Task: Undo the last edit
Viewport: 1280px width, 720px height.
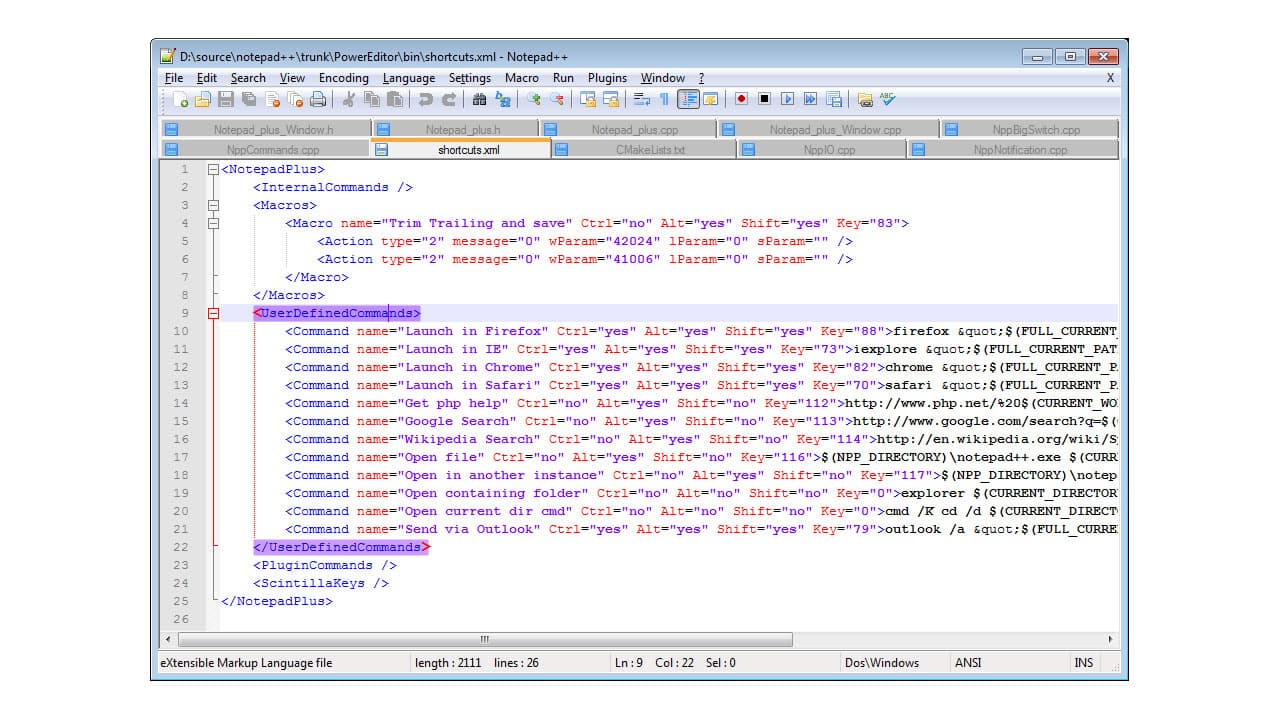Action: coord(427,99)
